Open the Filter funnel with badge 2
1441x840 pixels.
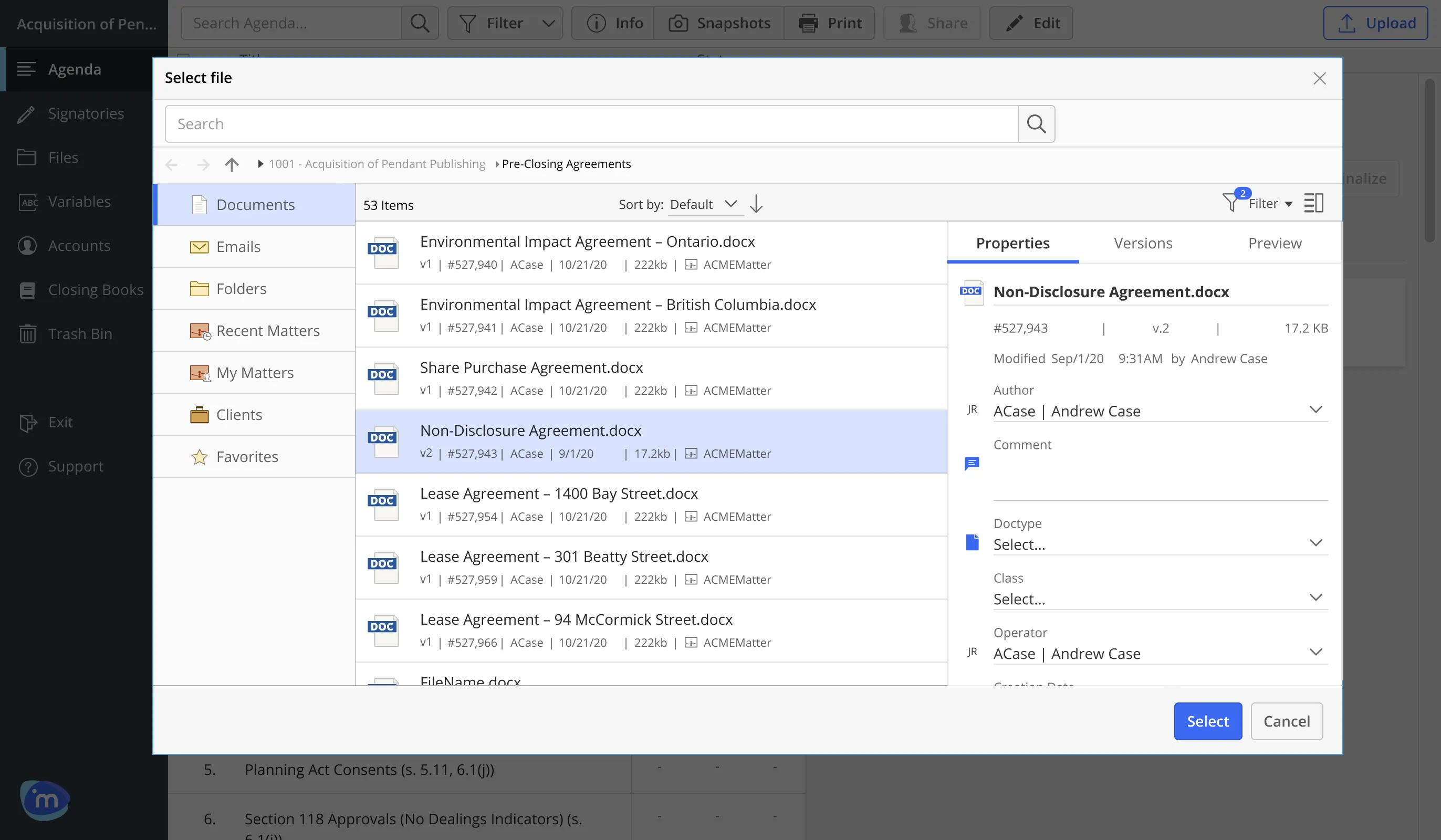click(x=1236, y=201)
